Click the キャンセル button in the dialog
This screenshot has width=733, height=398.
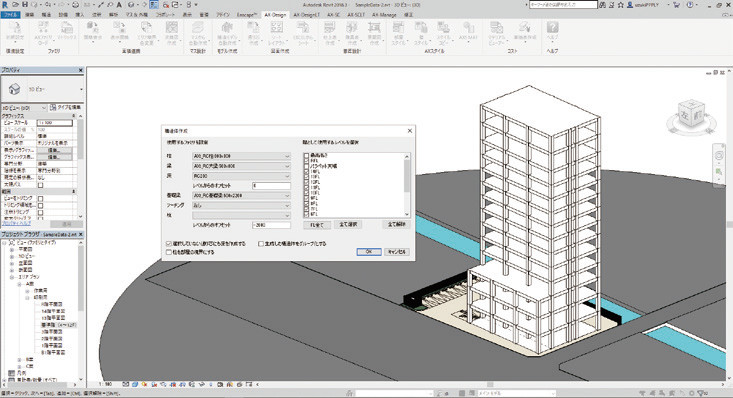point(396,252)
